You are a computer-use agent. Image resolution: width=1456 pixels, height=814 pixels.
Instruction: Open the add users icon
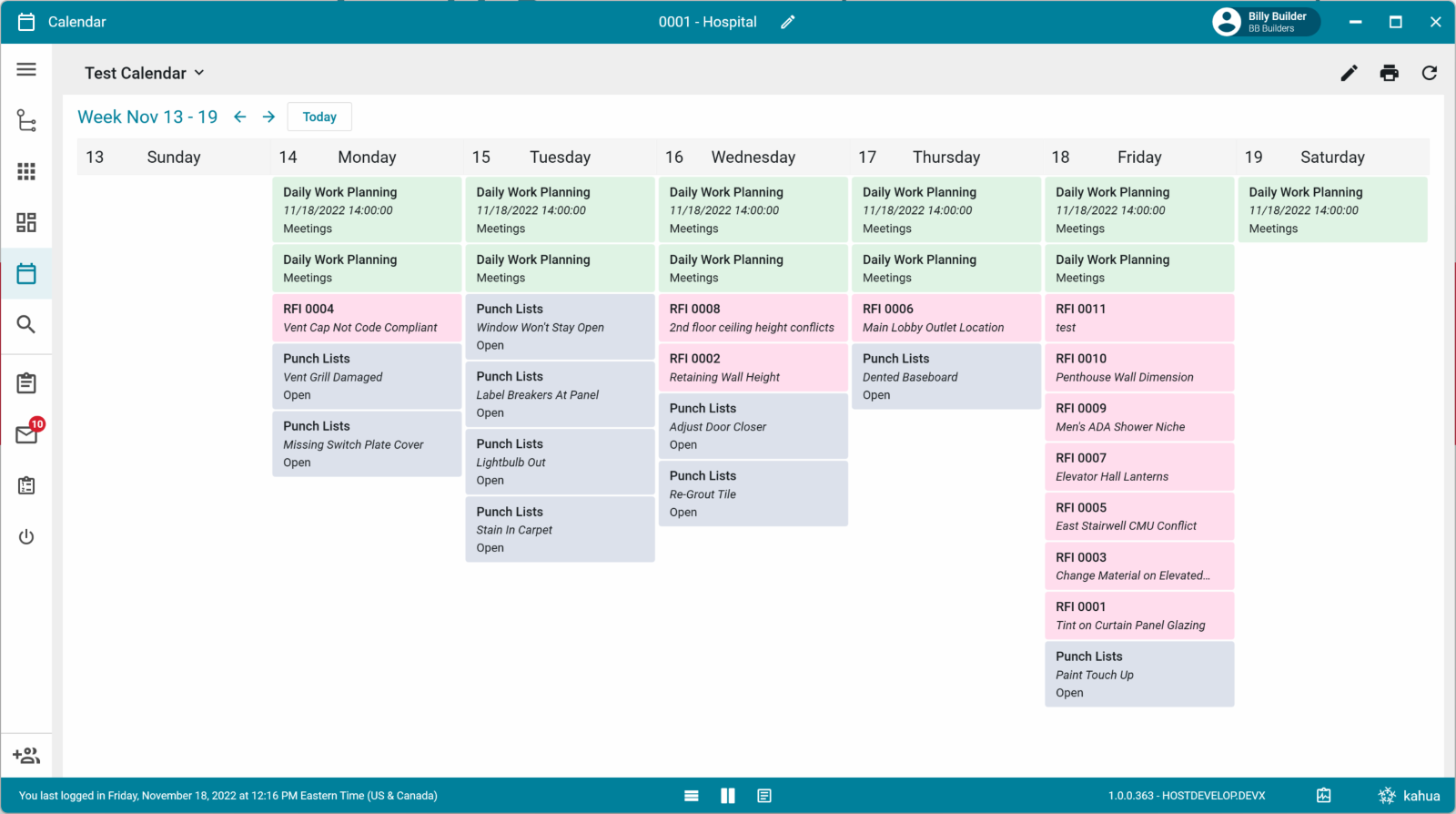click(x=26, y=755)
